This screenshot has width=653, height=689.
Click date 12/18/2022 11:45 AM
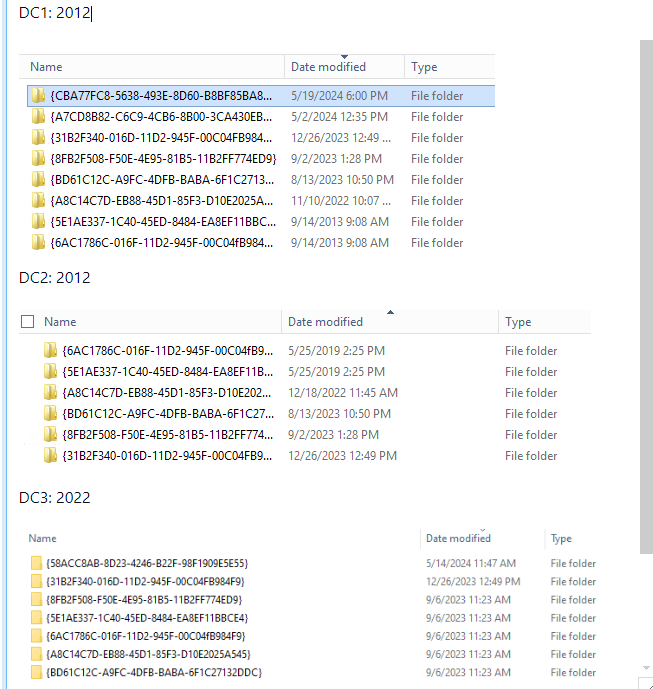click(x=343, y=393)
